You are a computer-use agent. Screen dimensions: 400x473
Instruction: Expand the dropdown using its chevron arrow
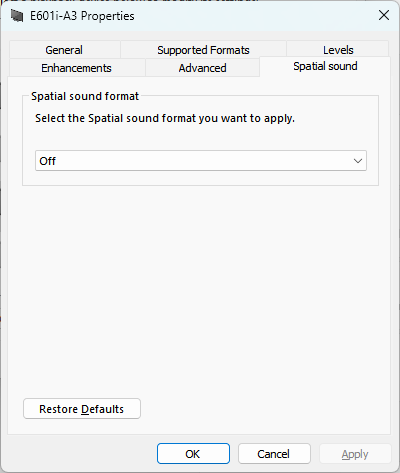tap(358, 161)
